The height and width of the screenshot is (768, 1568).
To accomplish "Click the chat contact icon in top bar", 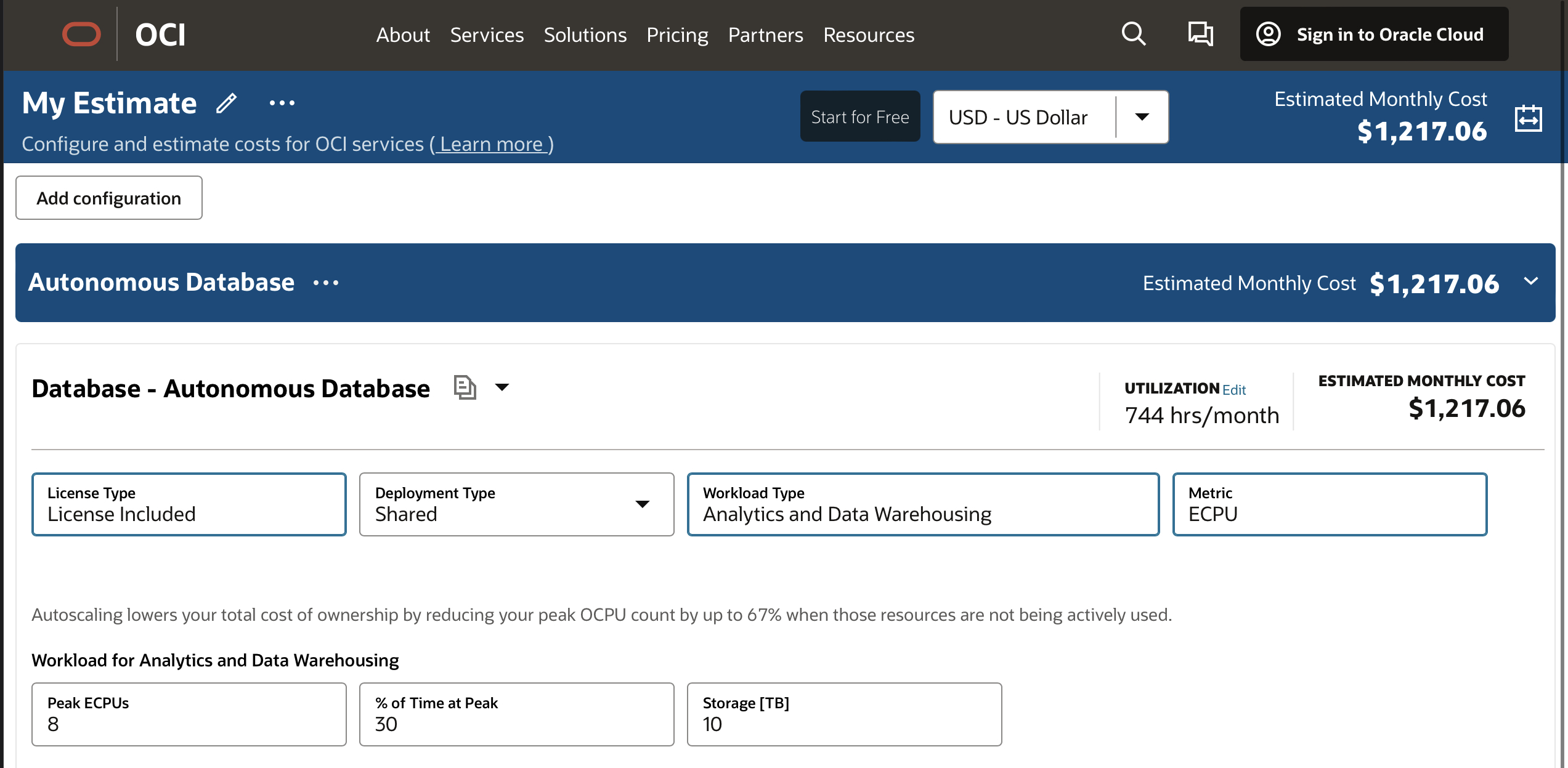I will (x=1200, y=34).
